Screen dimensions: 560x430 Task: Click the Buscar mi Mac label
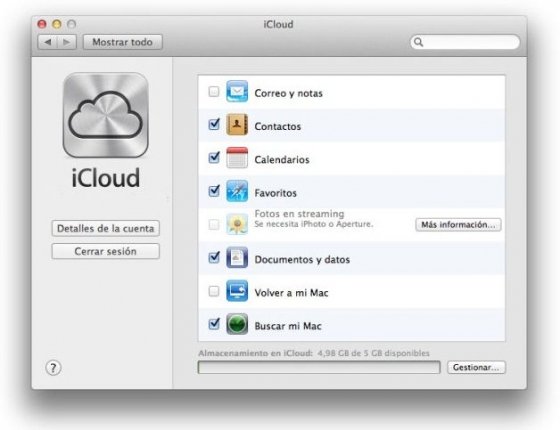pos(288,326)
